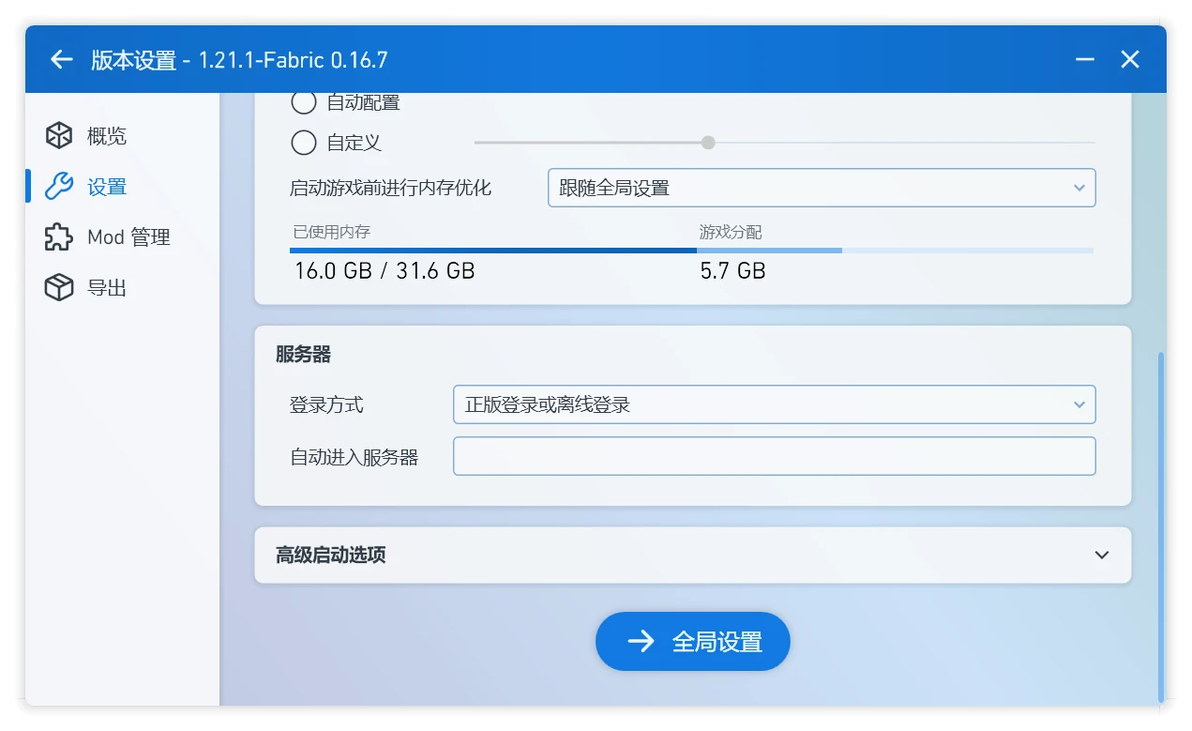
Task: Close the version settings window
Action: [1130, 59]
